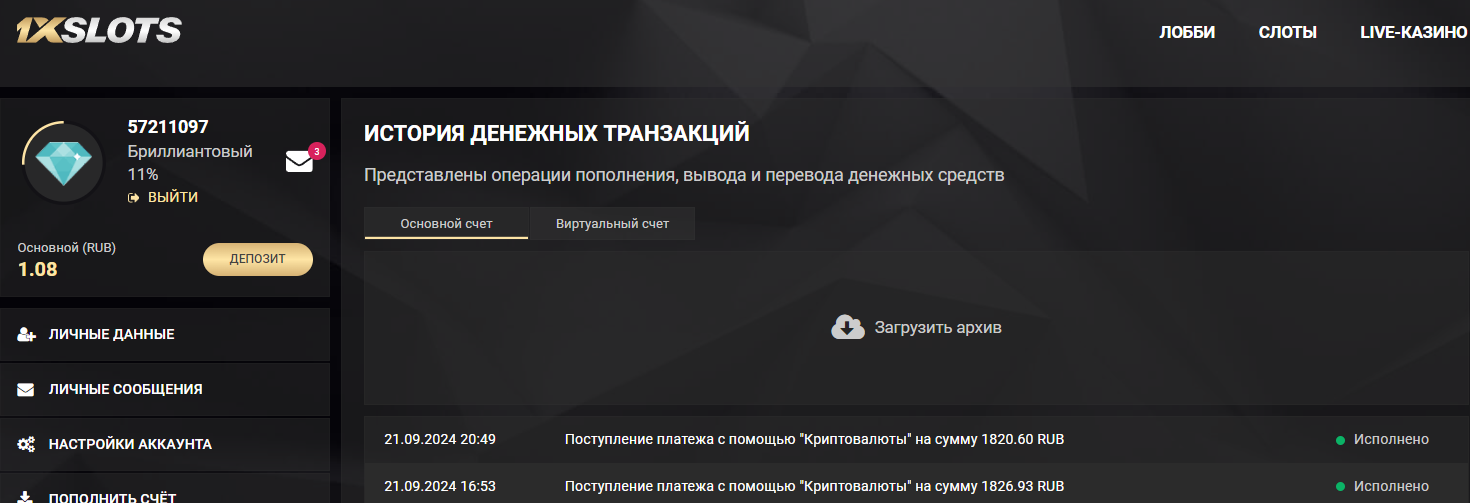Click the Представлены операции пополнения description text
This screenshot has width=1470, height=503.
[x=684, y=175]
